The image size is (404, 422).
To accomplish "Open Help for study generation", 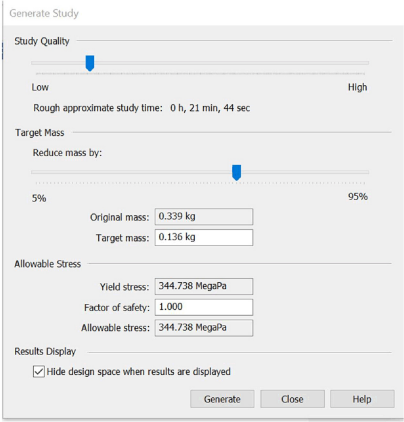I will click(362, 399).
